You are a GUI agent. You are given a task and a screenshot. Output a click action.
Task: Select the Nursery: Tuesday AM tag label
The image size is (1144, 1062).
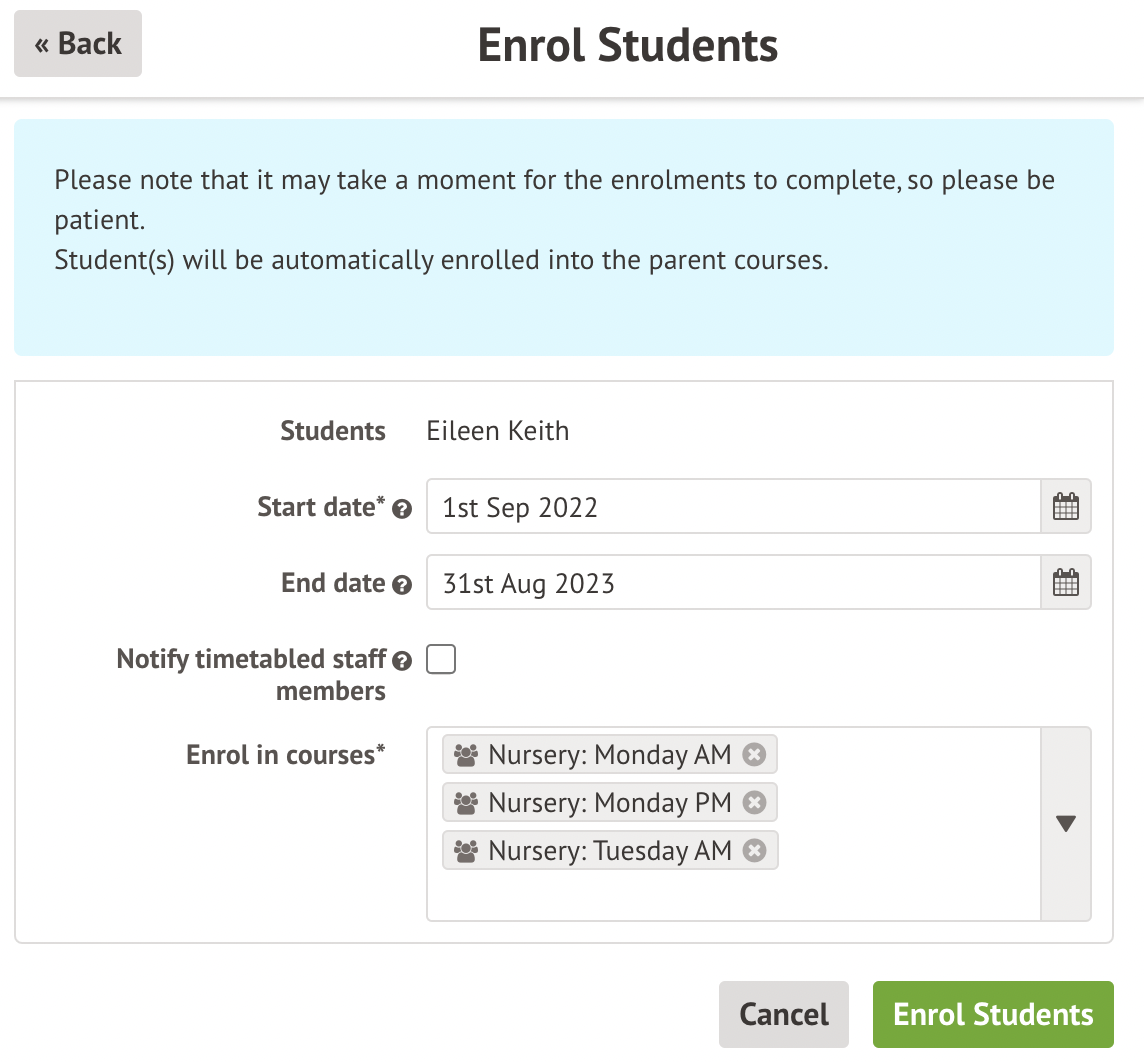coord(609,851)
